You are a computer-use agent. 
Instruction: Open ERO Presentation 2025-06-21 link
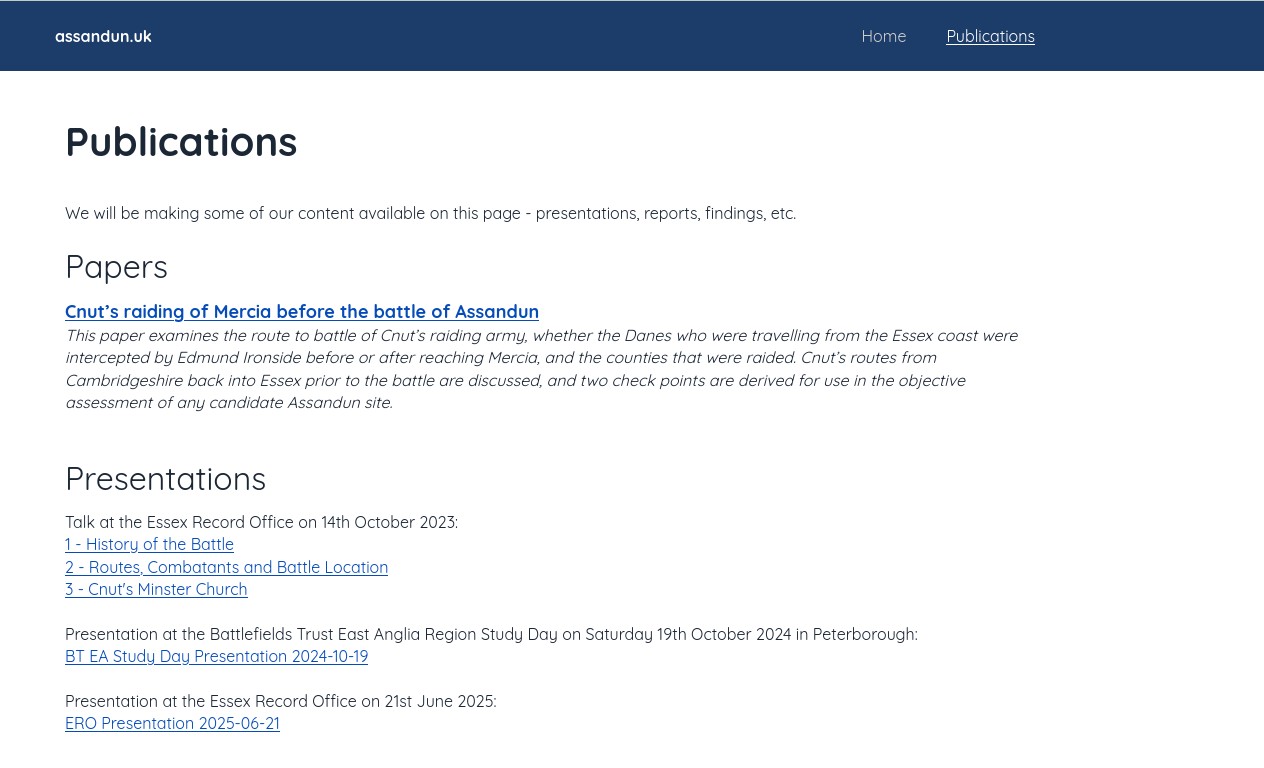point(172,724)
